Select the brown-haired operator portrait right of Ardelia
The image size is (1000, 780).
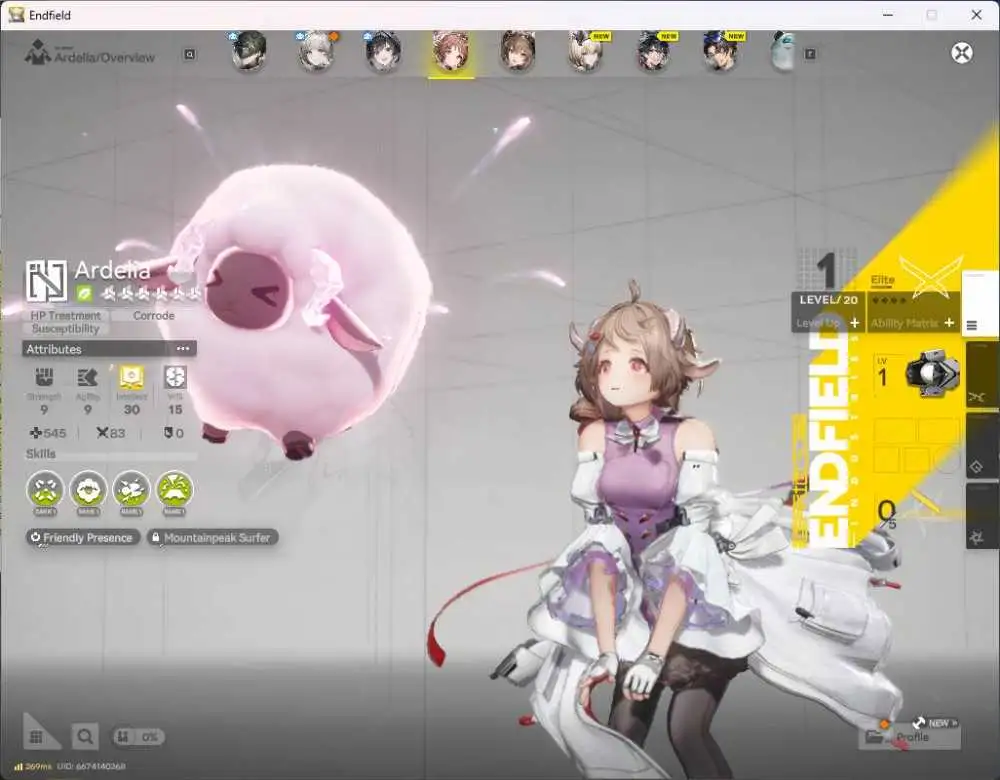518,51
